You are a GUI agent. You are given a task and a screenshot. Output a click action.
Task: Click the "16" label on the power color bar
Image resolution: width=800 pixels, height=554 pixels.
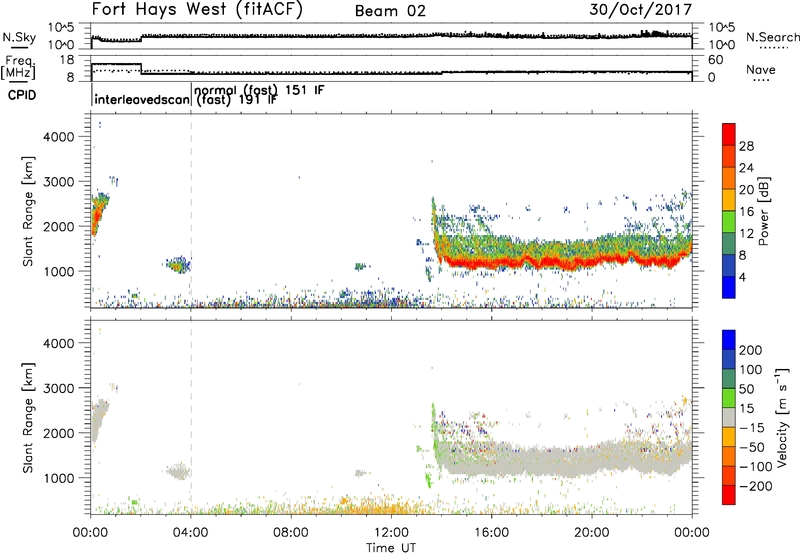(746, 212)
